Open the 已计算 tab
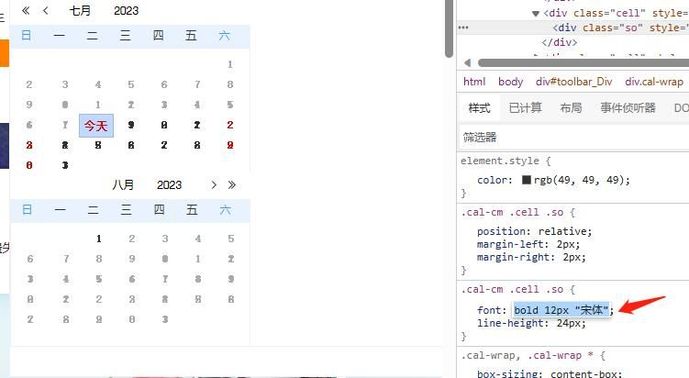The image size is (689, 378). [x=525, y=108]
